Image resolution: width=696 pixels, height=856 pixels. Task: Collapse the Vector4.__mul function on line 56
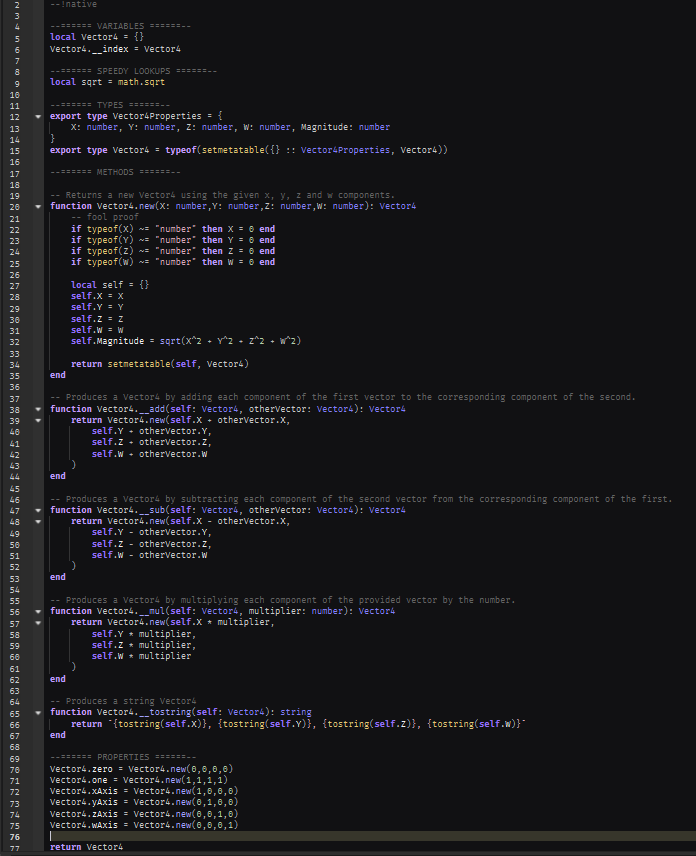tap(38, 611)
